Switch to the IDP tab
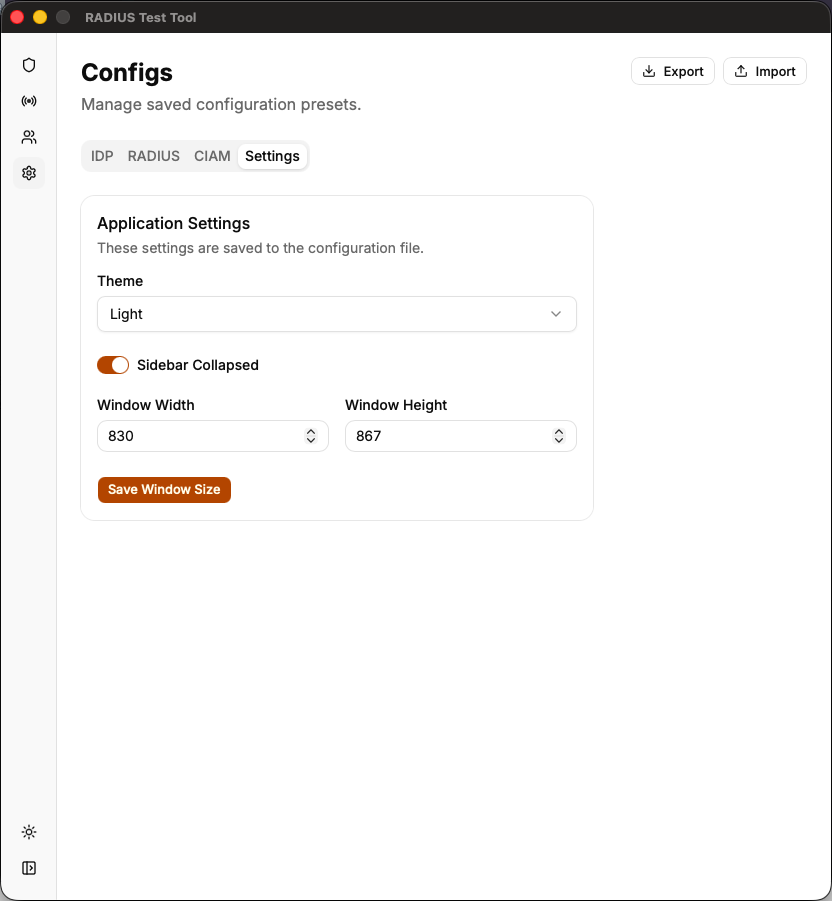The width and height of the screenshot is (832, 901). [x=102, y=156]
